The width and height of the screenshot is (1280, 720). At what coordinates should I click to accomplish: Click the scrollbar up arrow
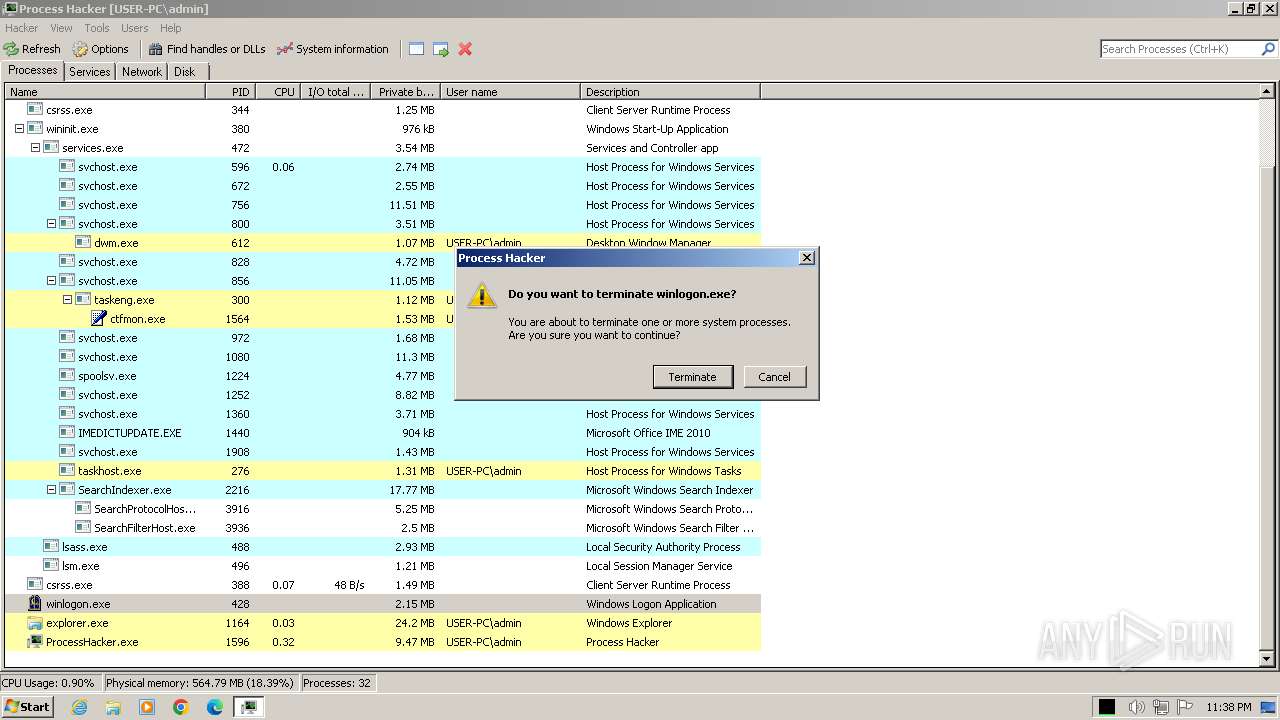(x=1267, y=92)
